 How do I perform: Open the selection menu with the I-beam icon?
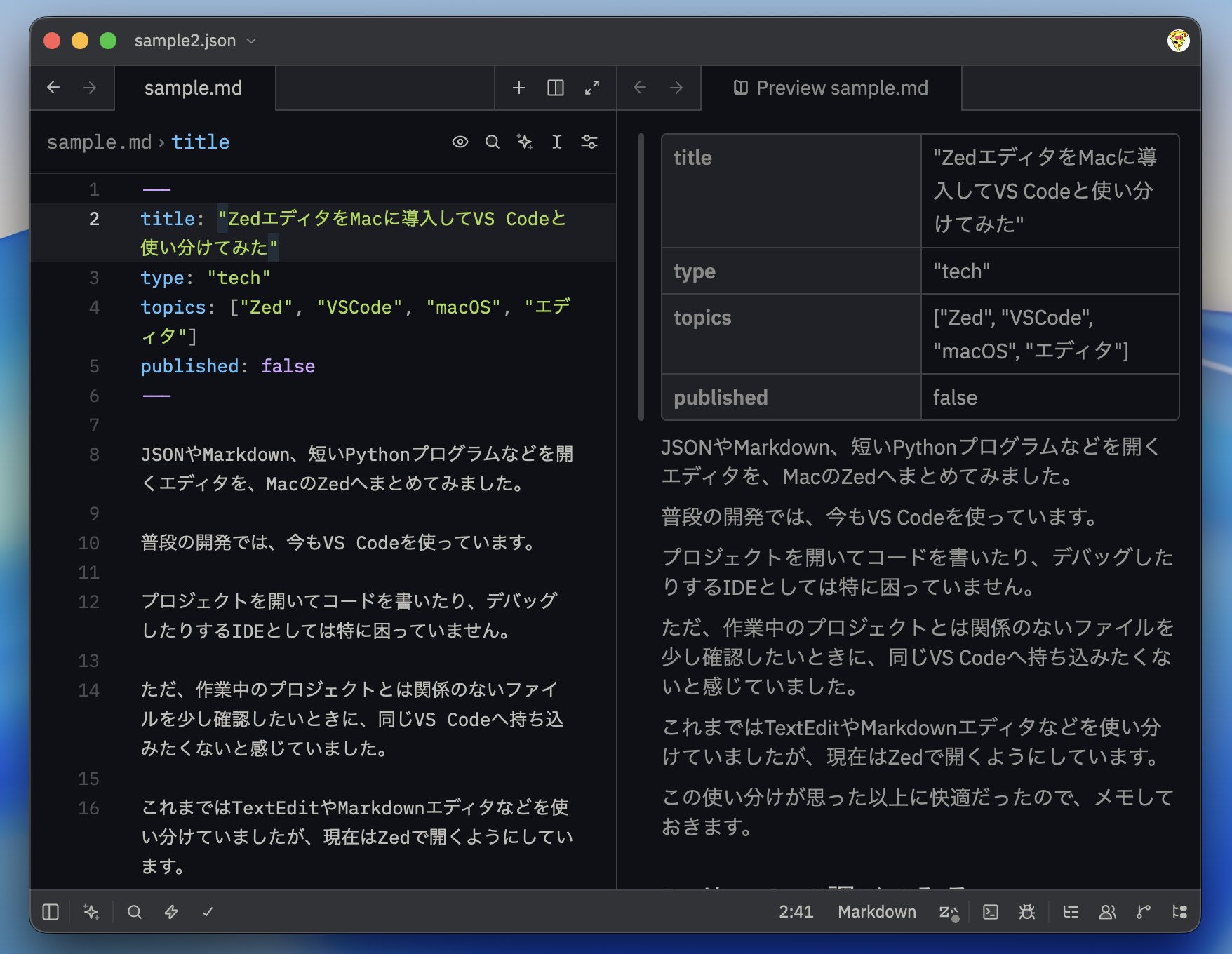[x=557, y=142]
